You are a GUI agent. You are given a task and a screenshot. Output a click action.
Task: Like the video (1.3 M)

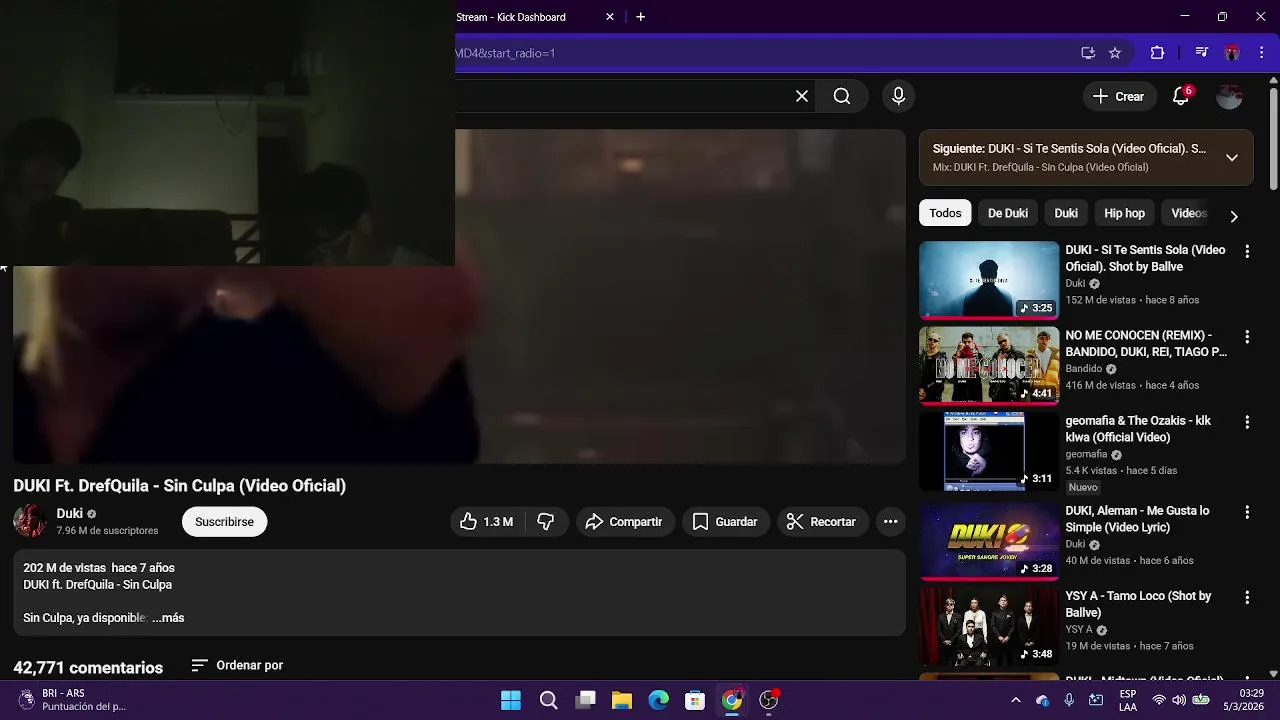[487, 521]
